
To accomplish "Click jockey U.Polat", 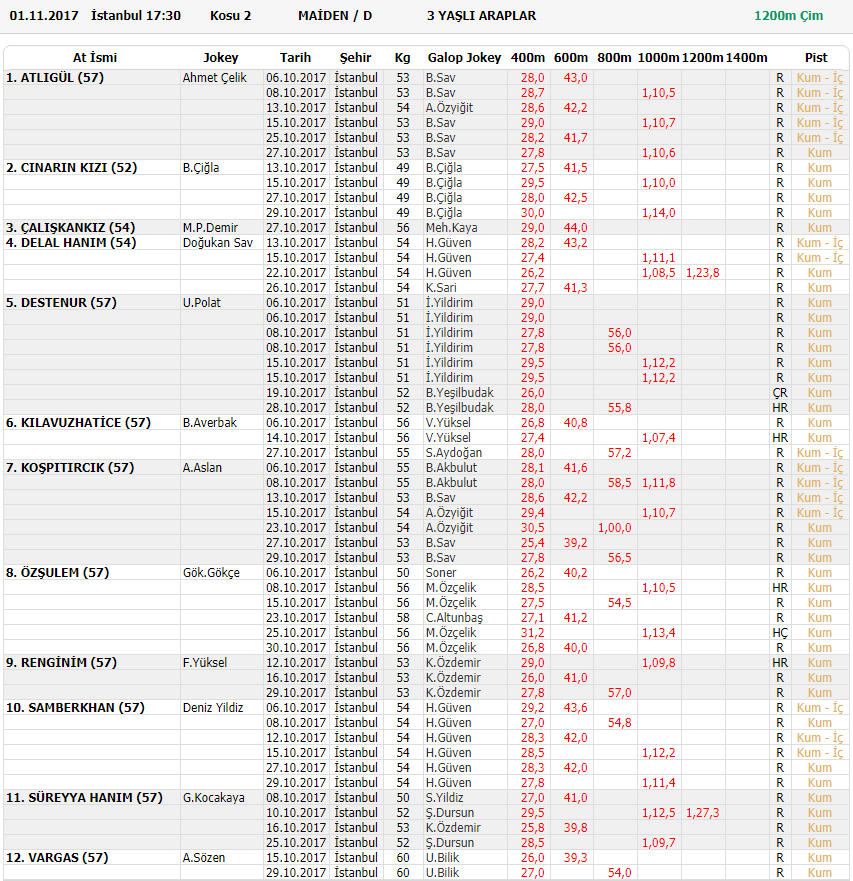I will click(x=202, y=302).
